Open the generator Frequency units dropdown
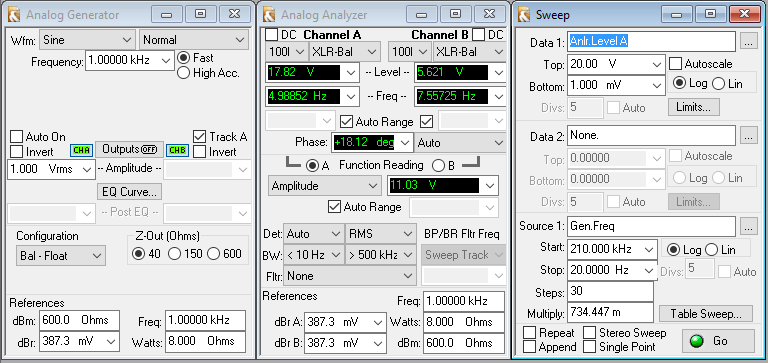This screenshot has height=363, width=768. coord(167,61)
